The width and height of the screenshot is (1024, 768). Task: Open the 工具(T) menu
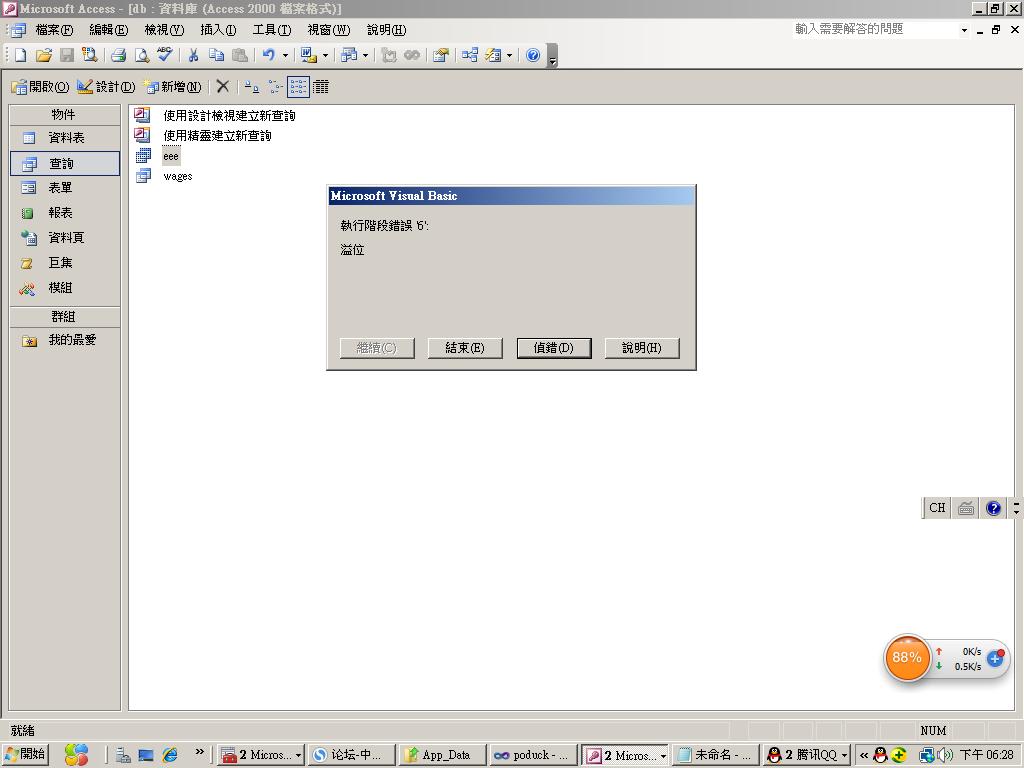pyautogui.click(x=272, y=30)
